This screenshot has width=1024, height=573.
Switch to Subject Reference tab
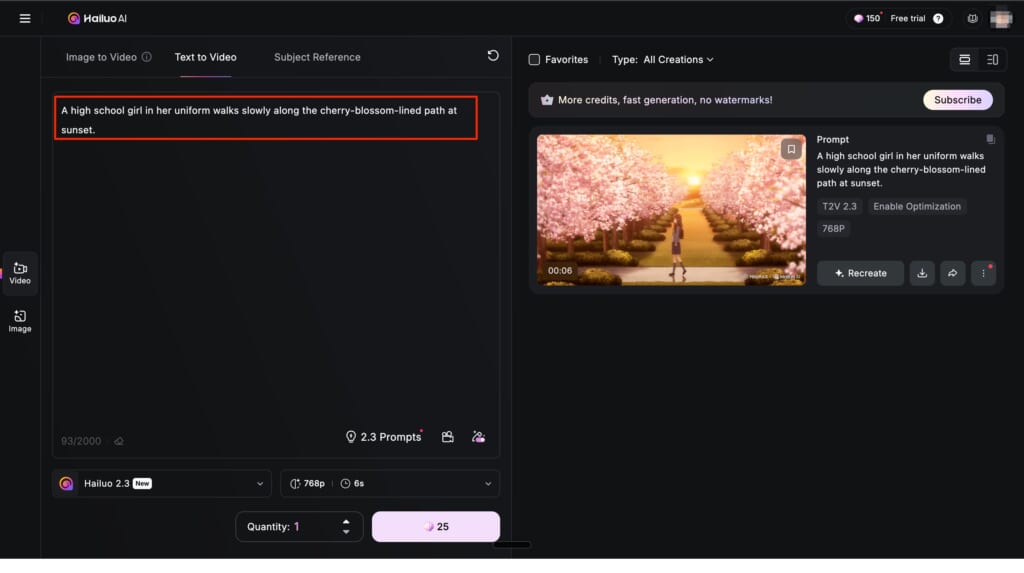tap(317, 57)
